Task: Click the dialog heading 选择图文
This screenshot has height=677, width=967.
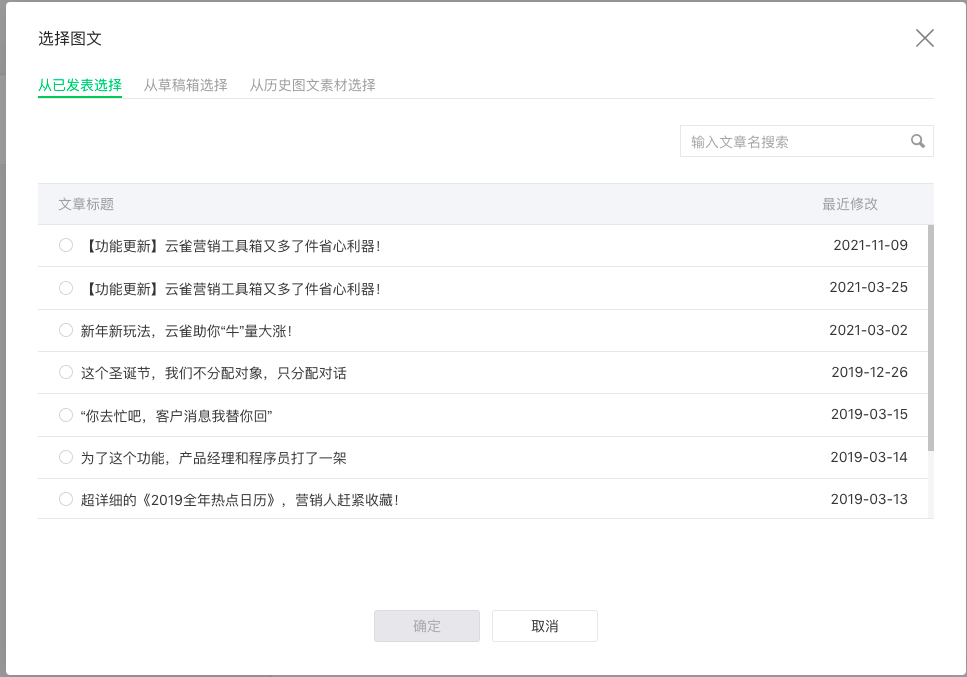Action: (70, 38)
